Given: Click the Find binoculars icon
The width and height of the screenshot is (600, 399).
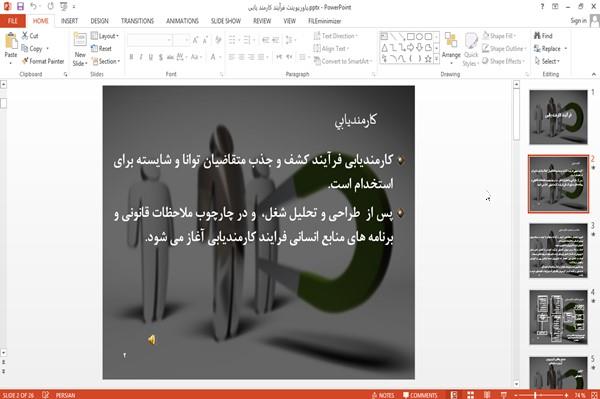Looking at the screenshot, I should pos(537,36).
